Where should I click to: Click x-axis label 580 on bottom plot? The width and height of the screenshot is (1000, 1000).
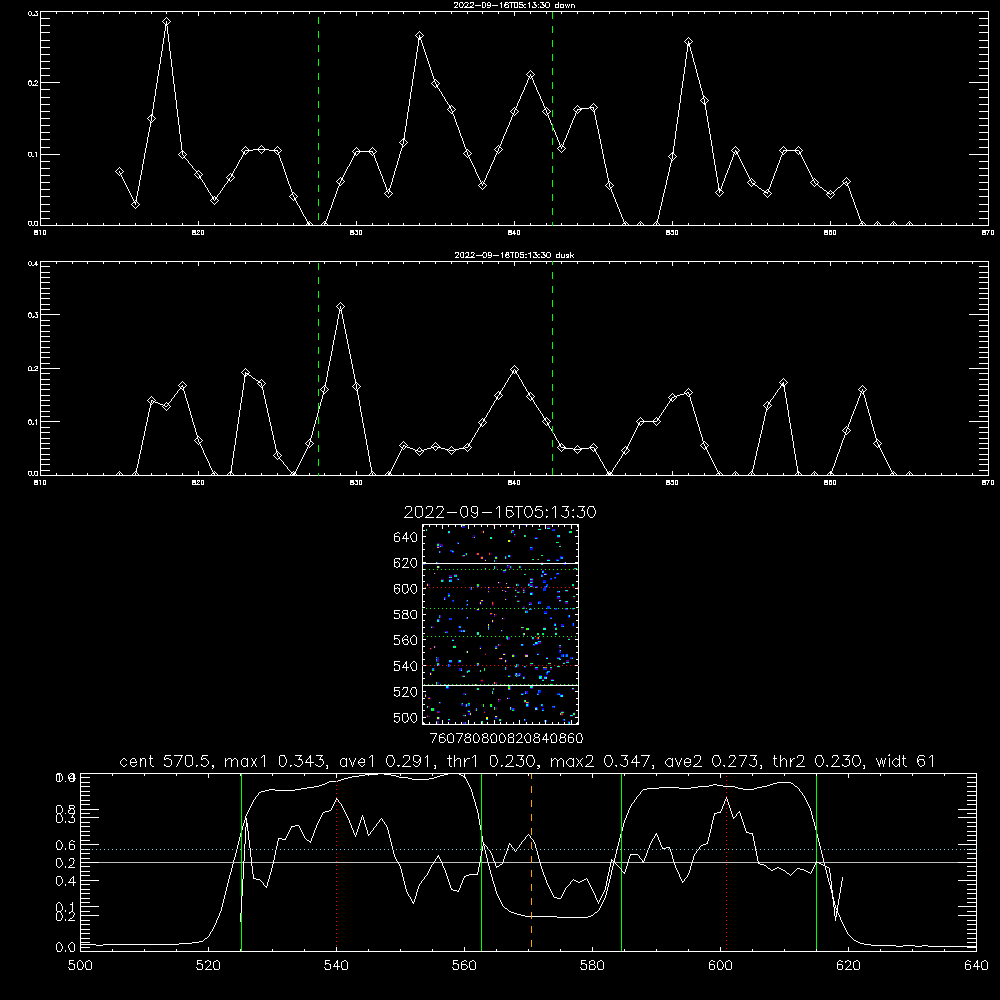point(592,966)
